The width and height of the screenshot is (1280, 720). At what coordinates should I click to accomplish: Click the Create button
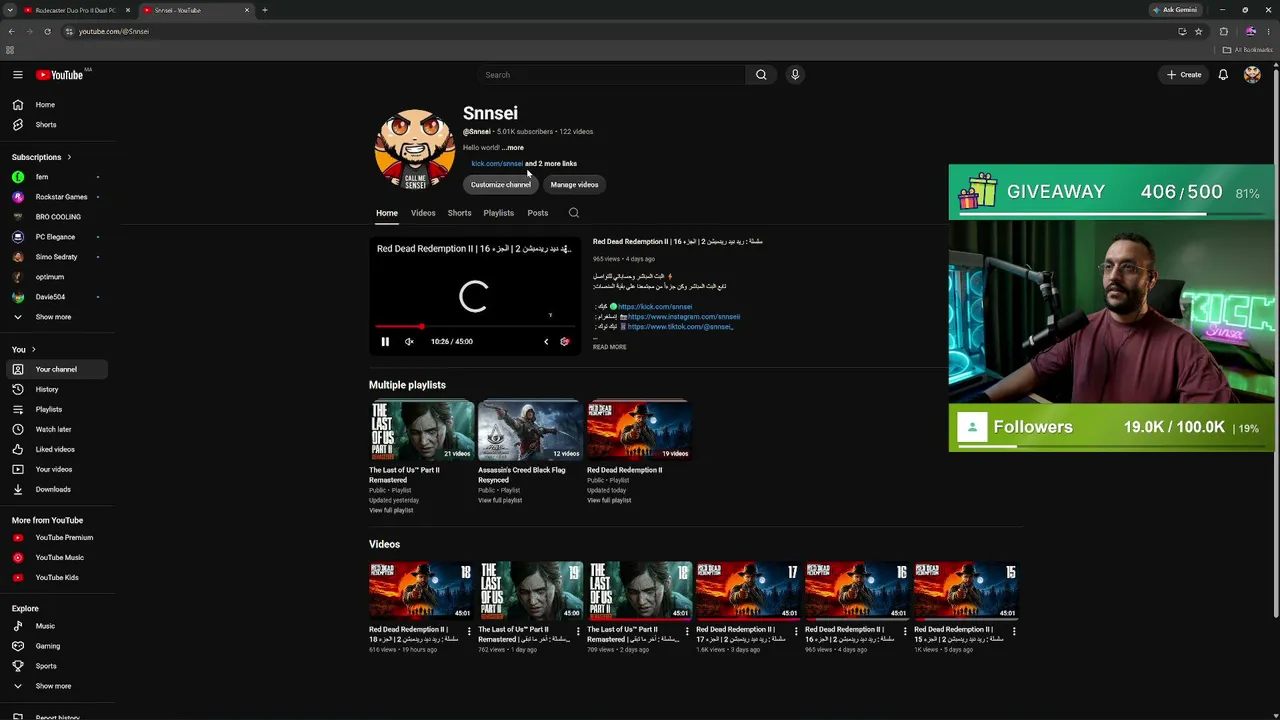pyautogui.click(x=1184, y=75)
